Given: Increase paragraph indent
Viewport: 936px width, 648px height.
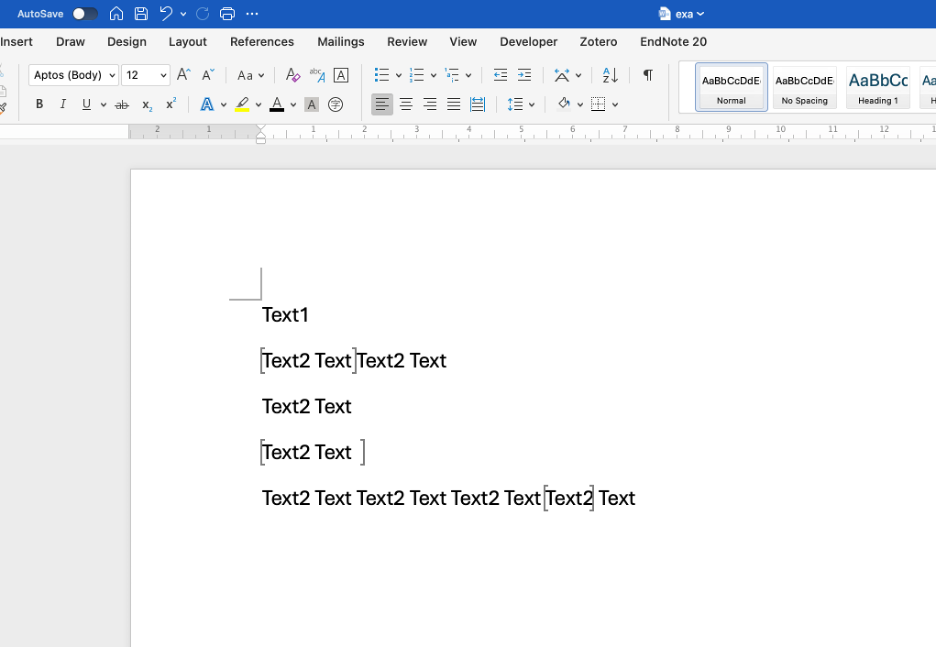Looking at the screenshot, I should coord(524,75).
